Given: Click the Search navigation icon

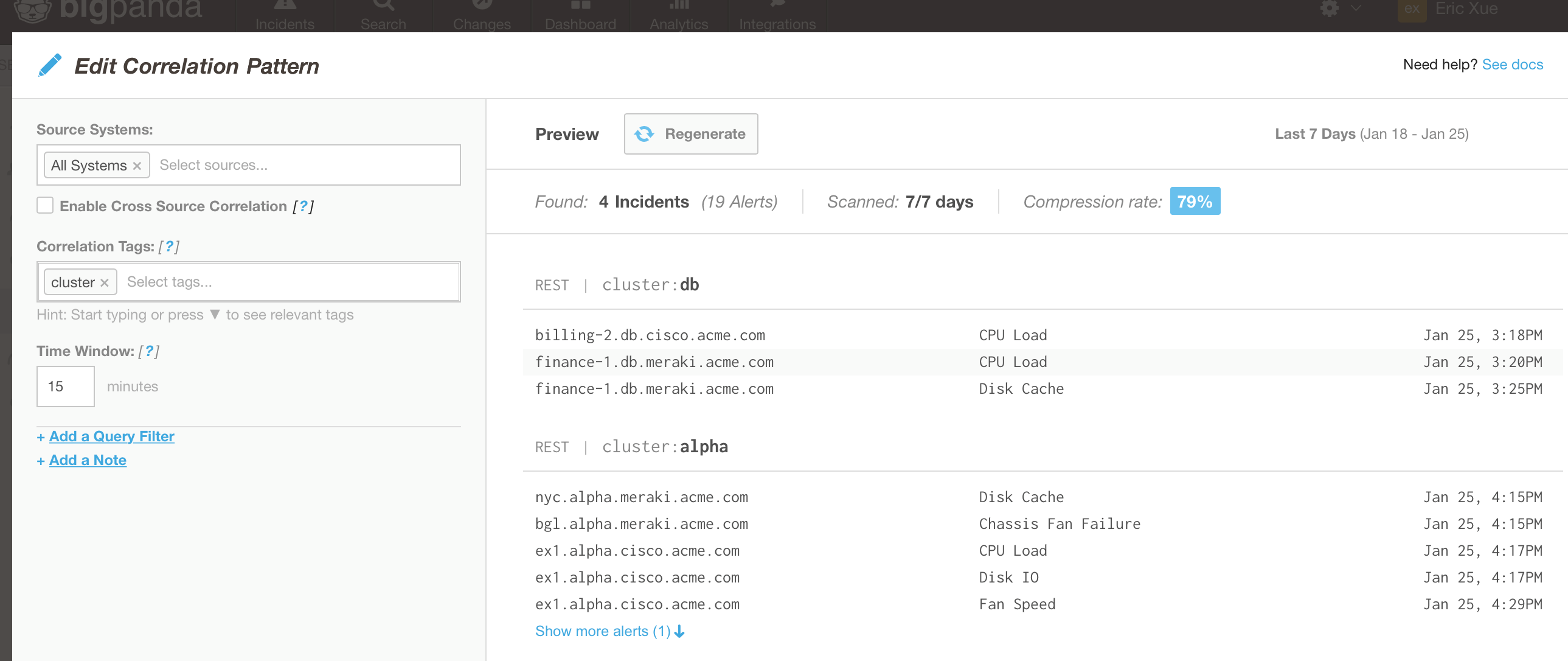Looking at the screenshot, I should pos(383,14).
